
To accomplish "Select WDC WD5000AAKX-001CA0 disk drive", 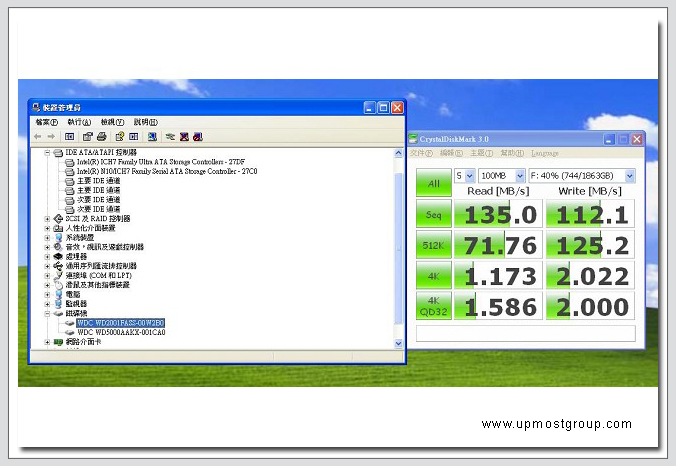I will pyautogui.click(x=121, y=332).
